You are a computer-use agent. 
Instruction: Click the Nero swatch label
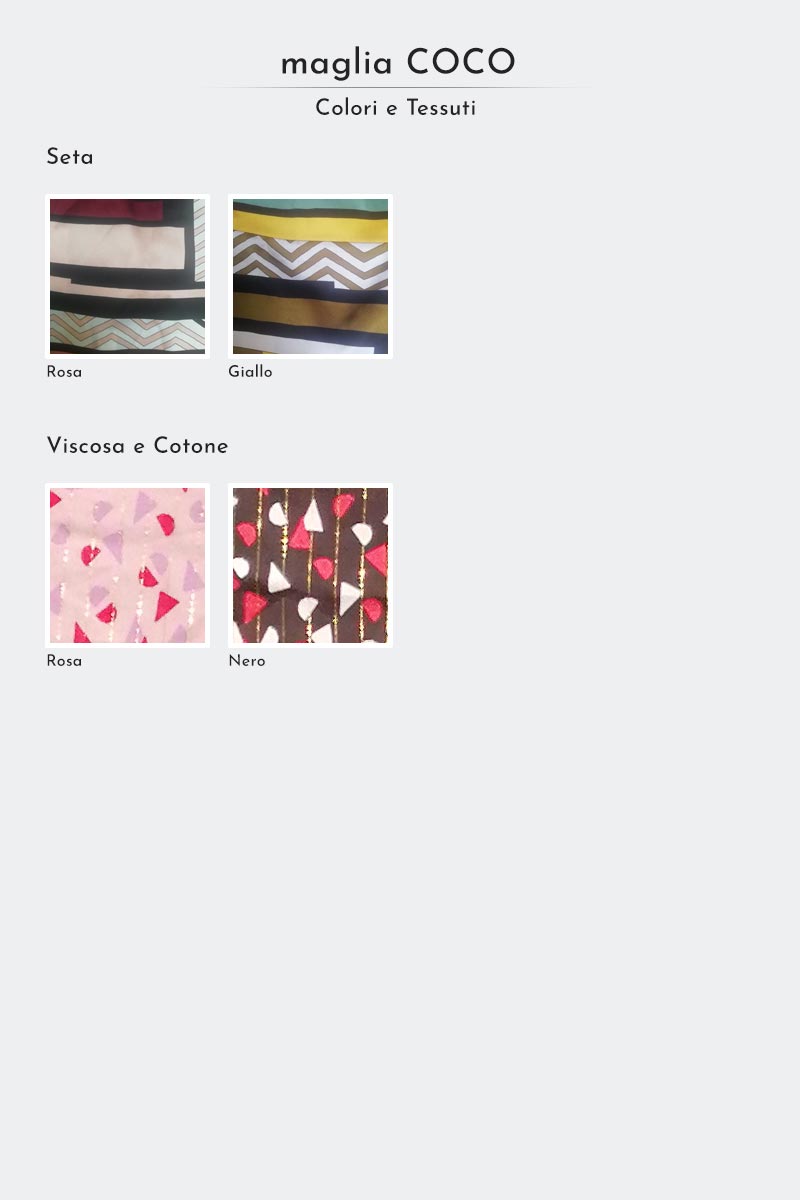pos(247,661)
